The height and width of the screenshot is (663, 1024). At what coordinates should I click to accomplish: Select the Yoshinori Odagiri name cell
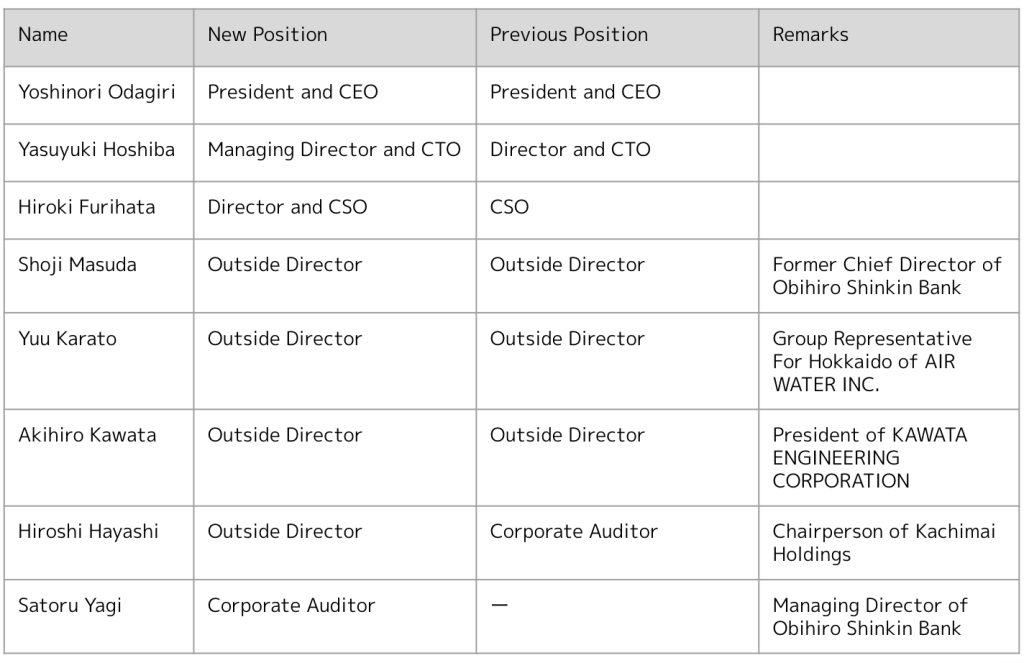click(99, 95)
